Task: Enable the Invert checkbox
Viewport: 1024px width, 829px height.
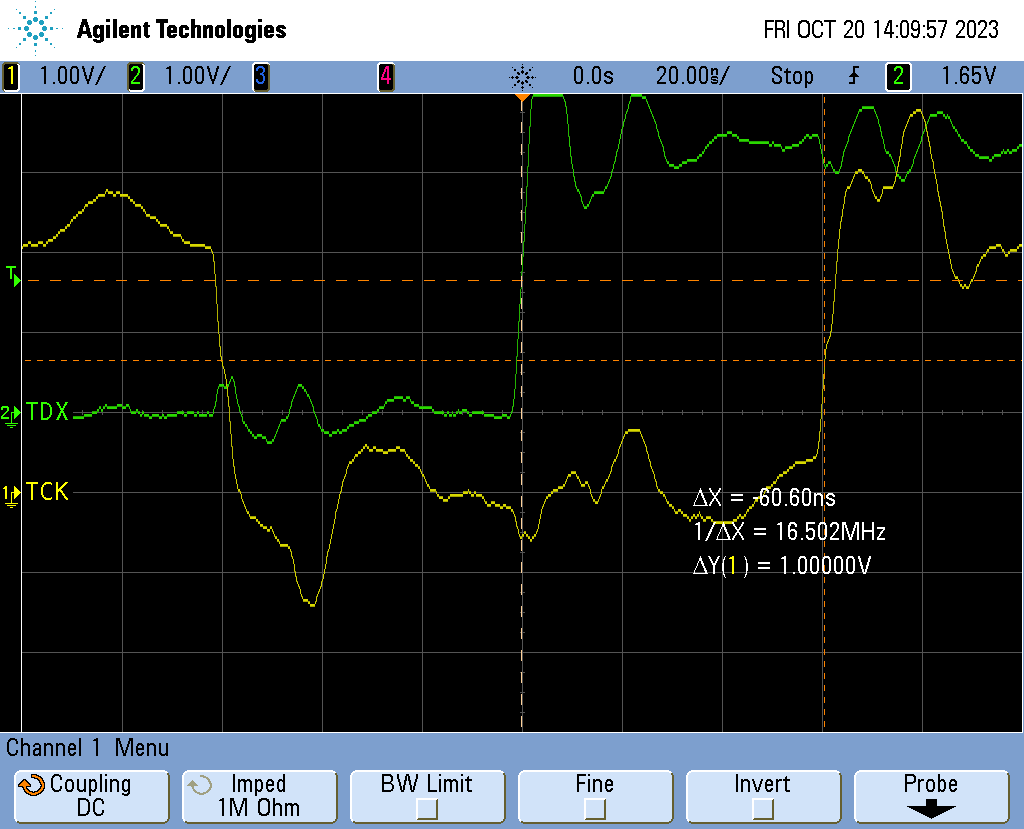Action: (x=762, y=808)
